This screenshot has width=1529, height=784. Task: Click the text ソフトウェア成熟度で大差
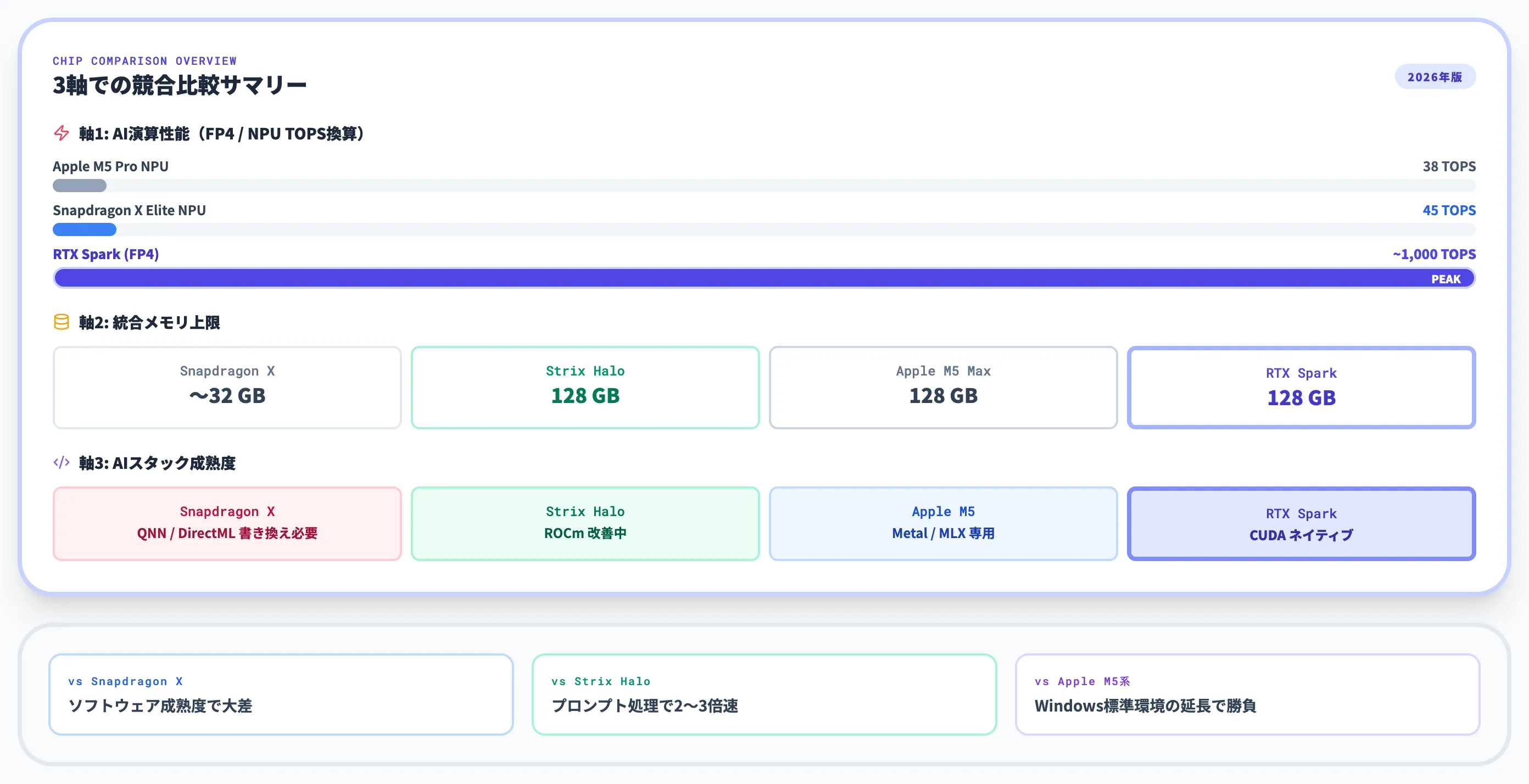(160, 705)
